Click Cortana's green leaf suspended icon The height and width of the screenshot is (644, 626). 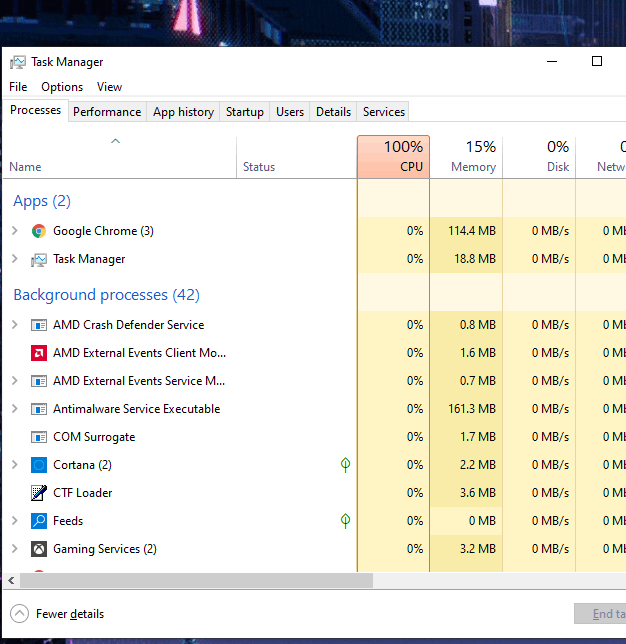(x=345, y=465)
